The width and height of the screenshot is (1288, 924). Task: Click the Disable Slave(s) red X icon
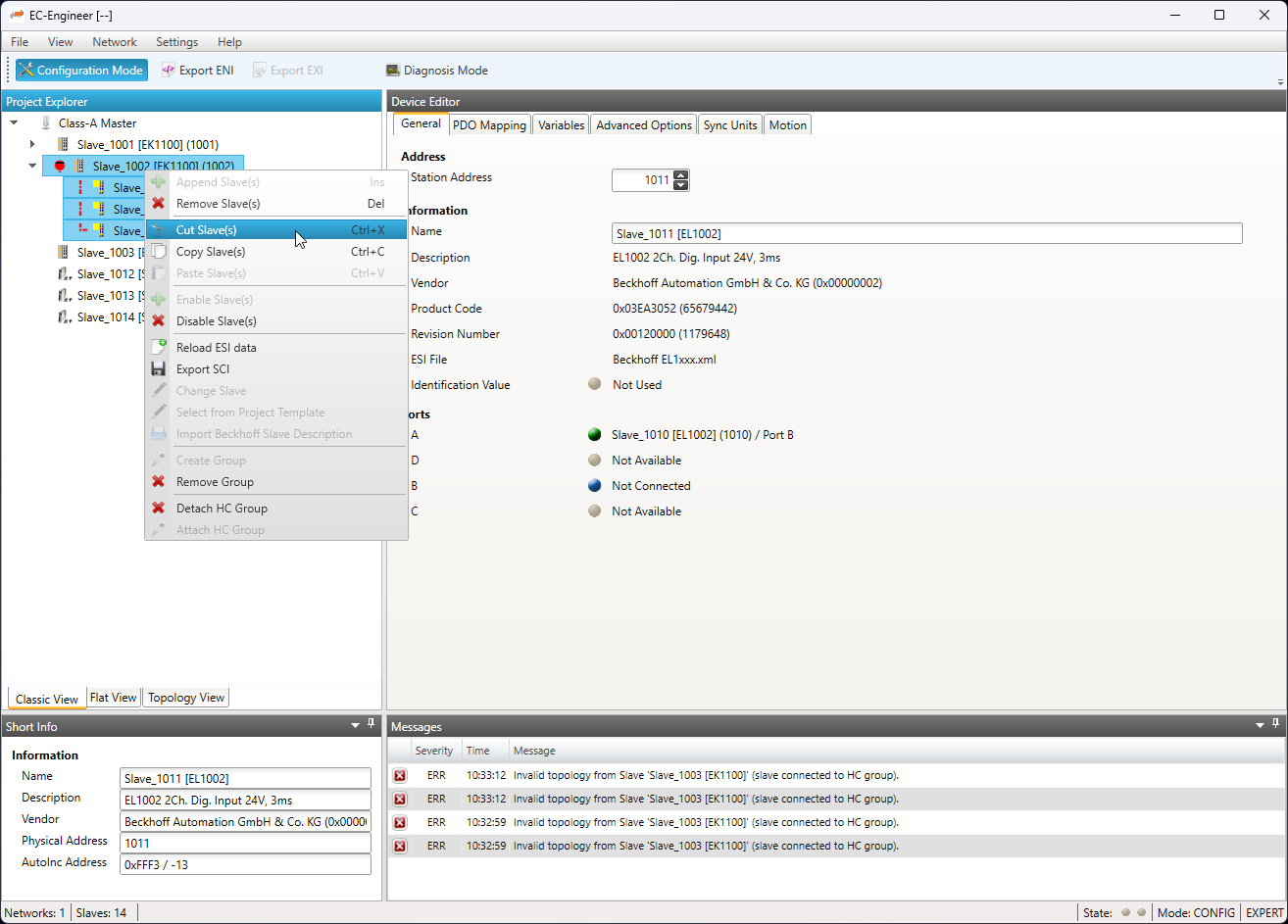tap(158, 321)
